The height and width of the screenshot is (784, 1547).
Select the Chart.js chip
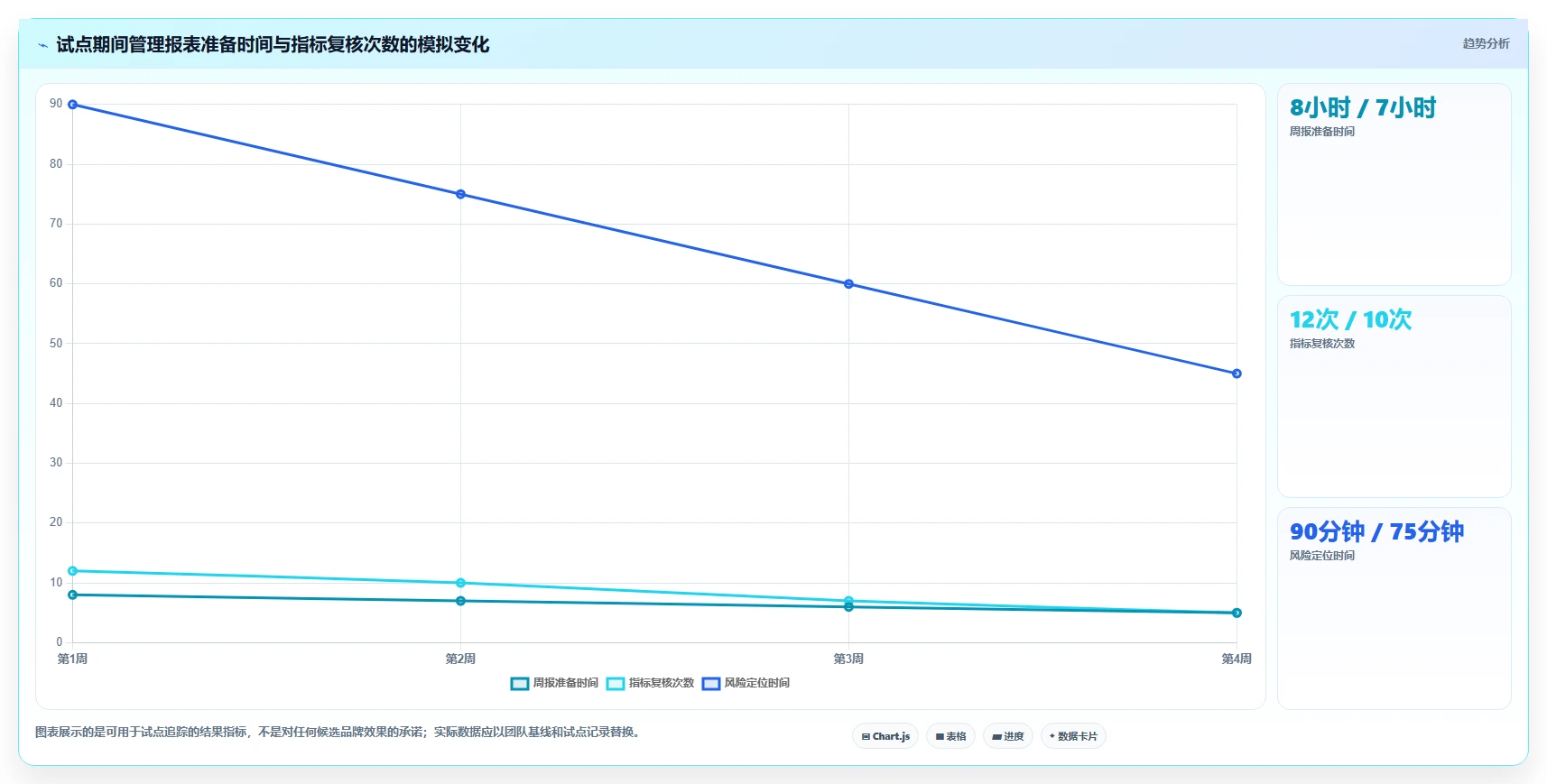tap(885, 736)
